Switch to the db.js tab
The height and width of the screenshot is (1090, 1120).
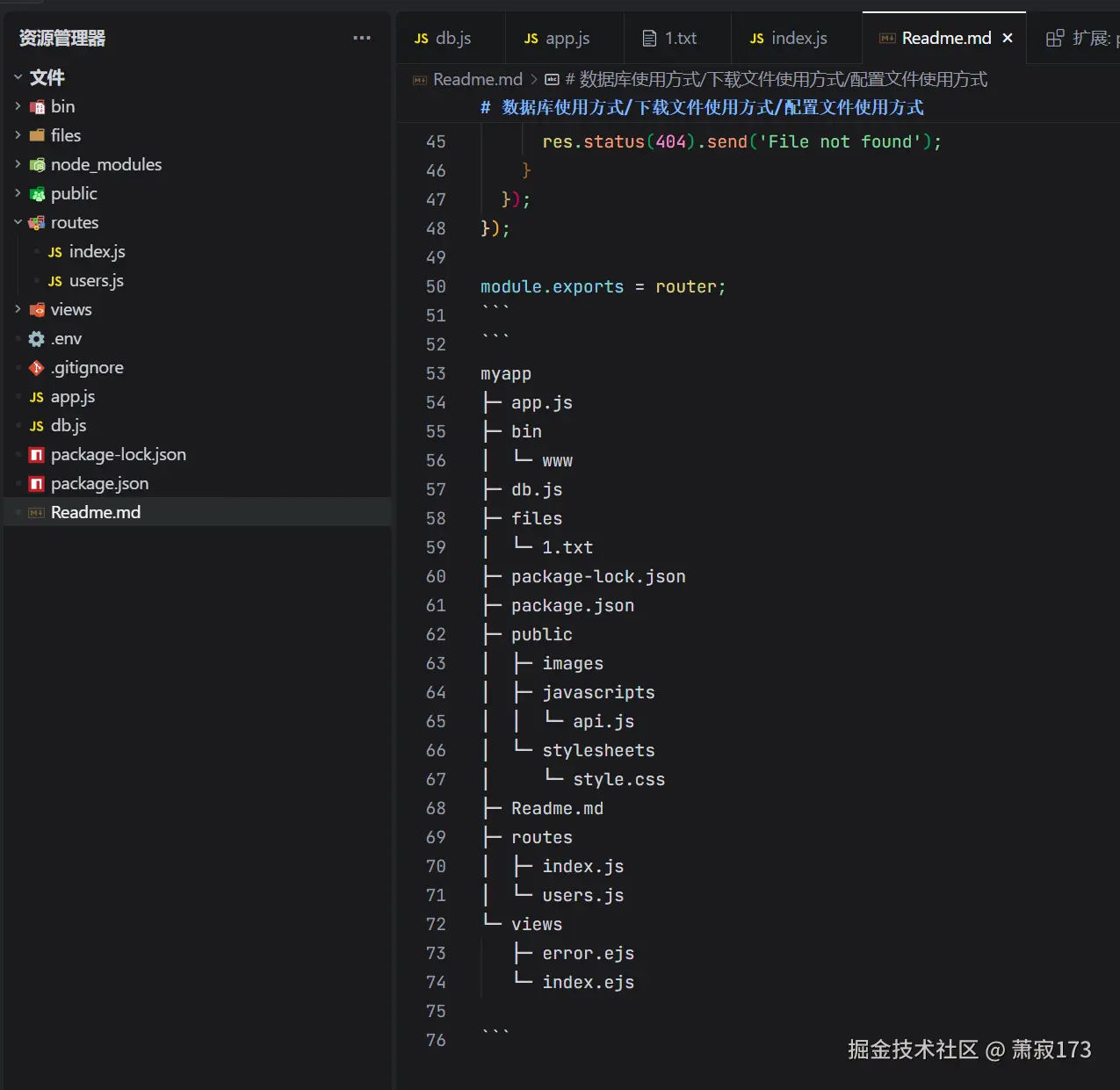point(444,39)
